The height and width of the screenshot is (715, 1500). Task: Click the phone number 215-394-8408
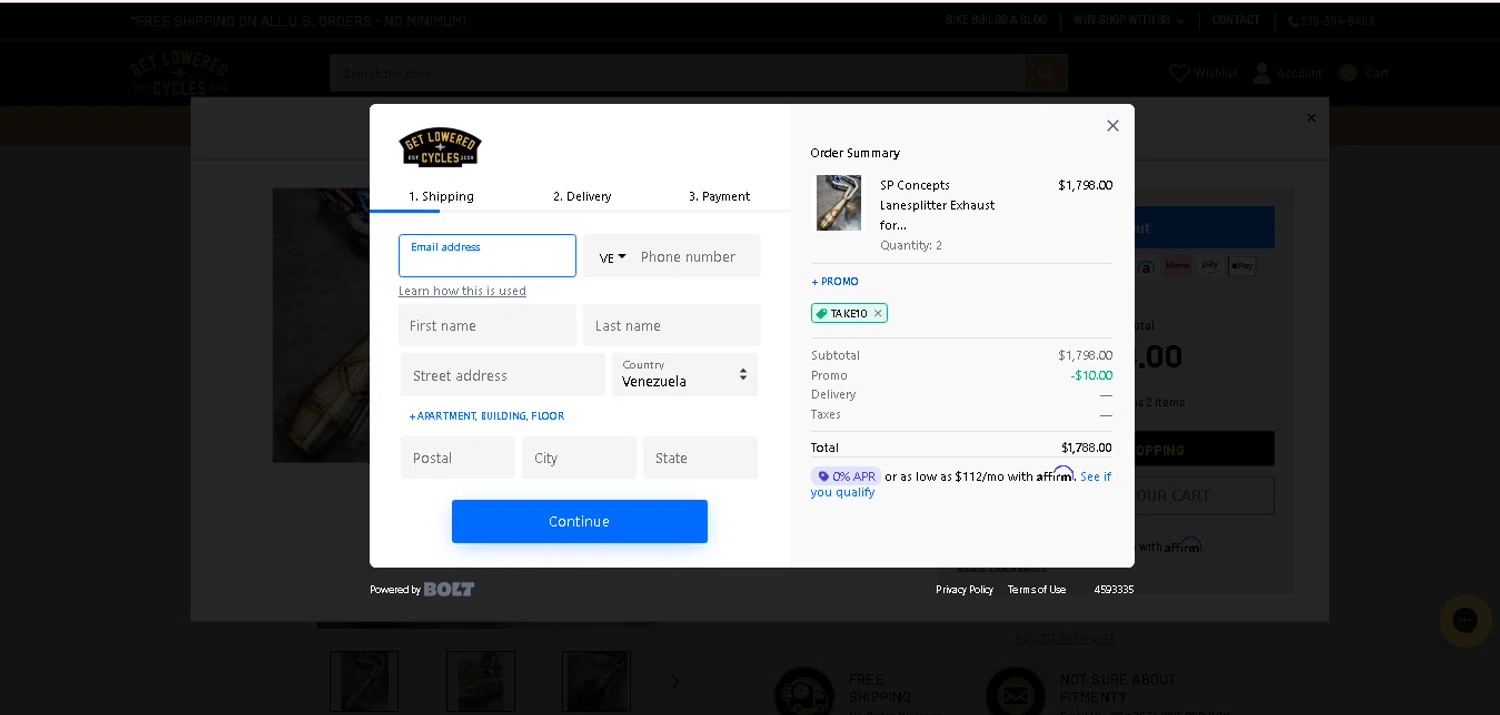pyautogui.click(x=1338, y=20)
